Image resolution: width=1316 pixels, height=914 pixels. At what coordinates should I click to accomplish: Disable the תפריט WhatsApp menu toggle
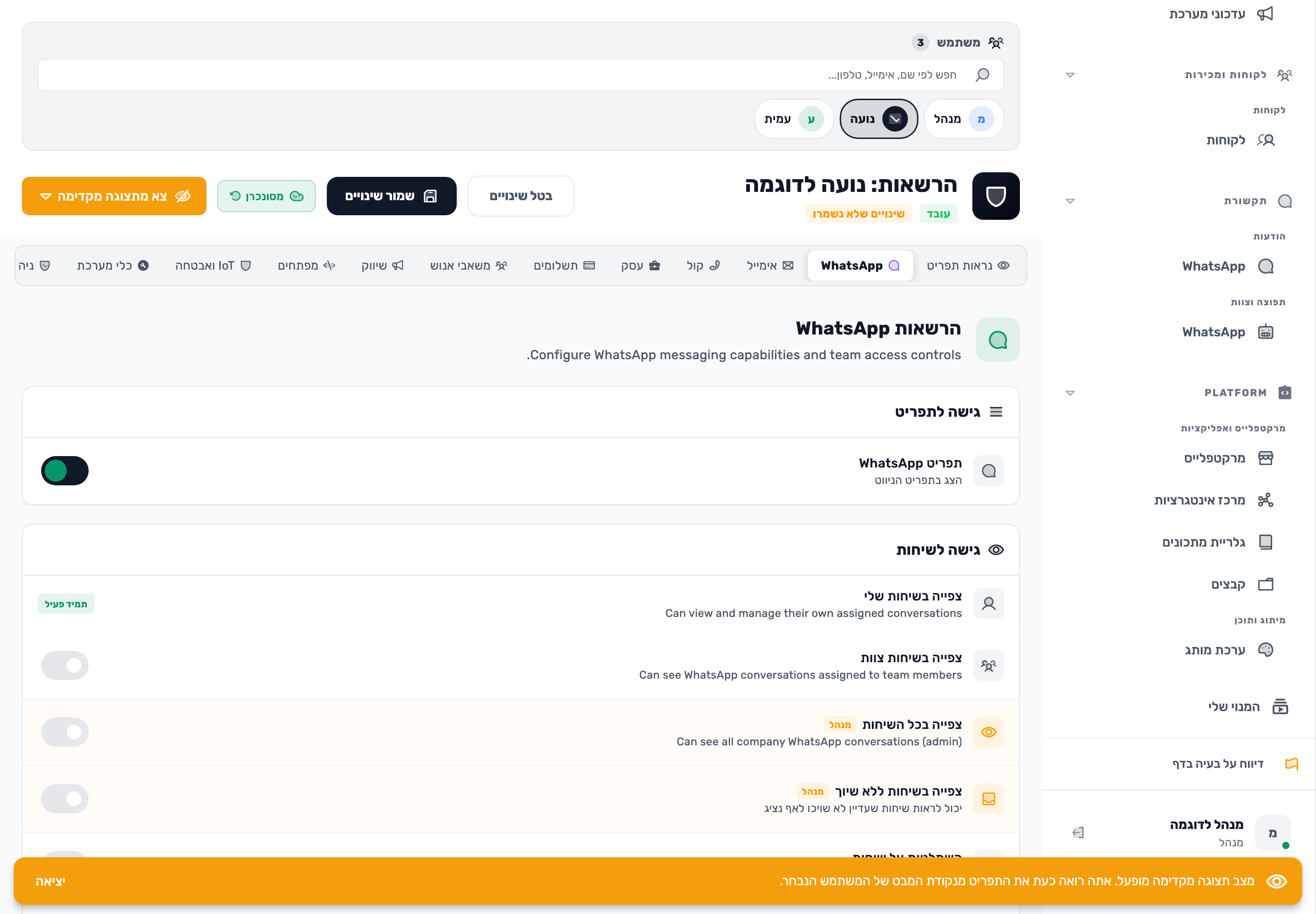pos(65,471)
